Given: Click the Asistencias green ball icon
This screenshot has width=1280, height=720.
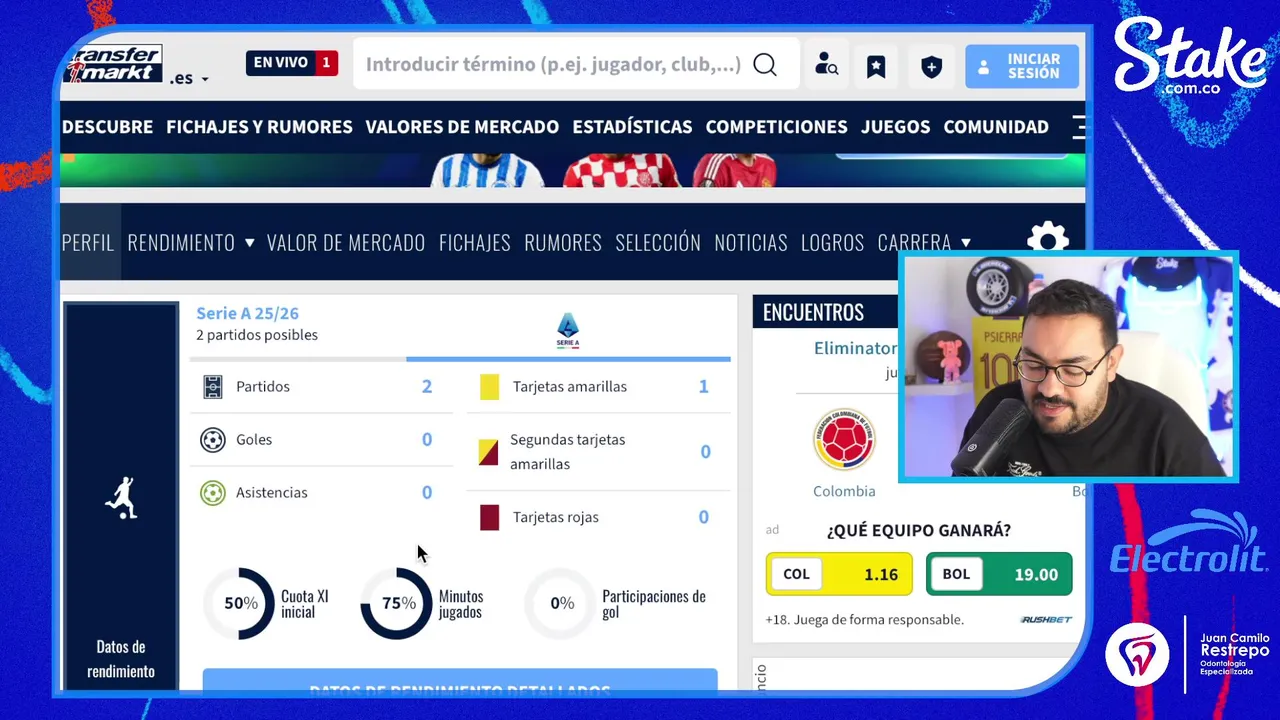Looking at the screenshot, I should pos(213,493).
